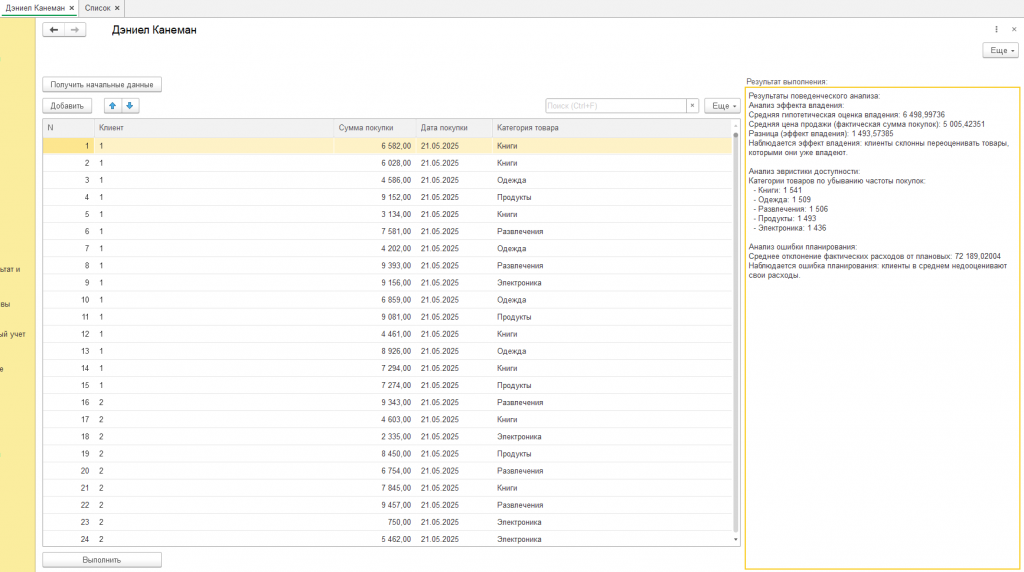Select the cell with sum 6 582,00

point(375,146)
